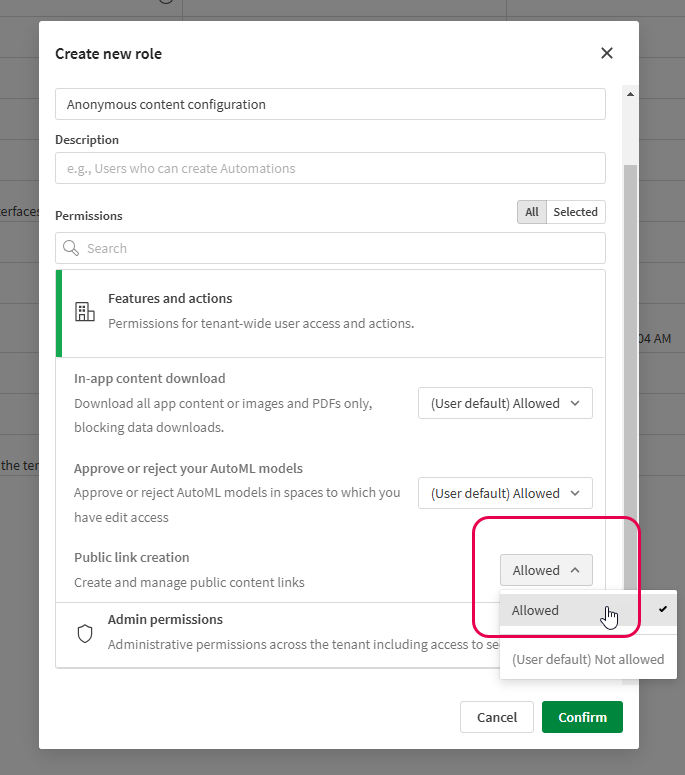685x775 pixels.
Task: Click the role name input field
Action: coord(330,104)
